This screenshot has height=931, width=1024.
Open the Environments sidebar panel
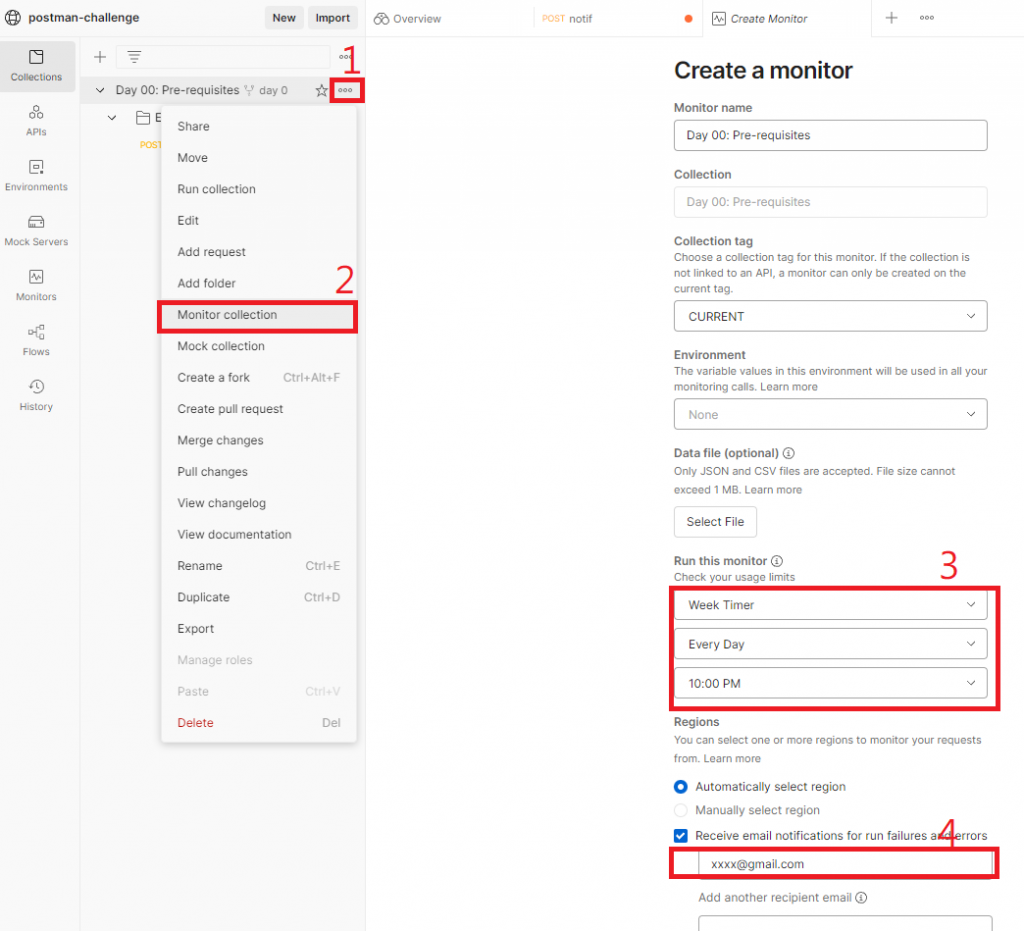pos(37,176)
